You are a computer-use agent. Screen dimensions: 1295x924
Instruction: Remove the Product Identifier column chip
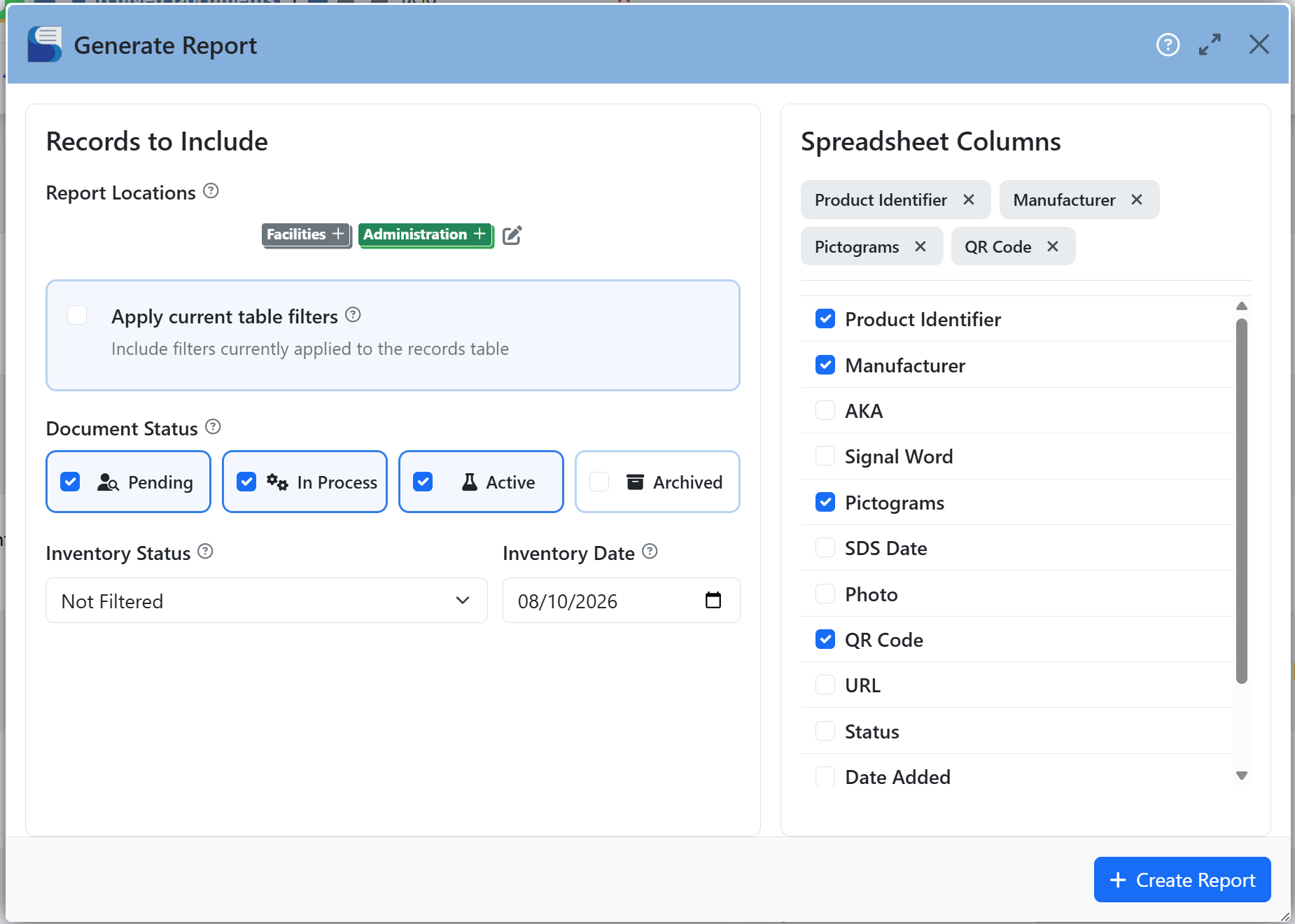pyautogui.click(x=969, y=199)
